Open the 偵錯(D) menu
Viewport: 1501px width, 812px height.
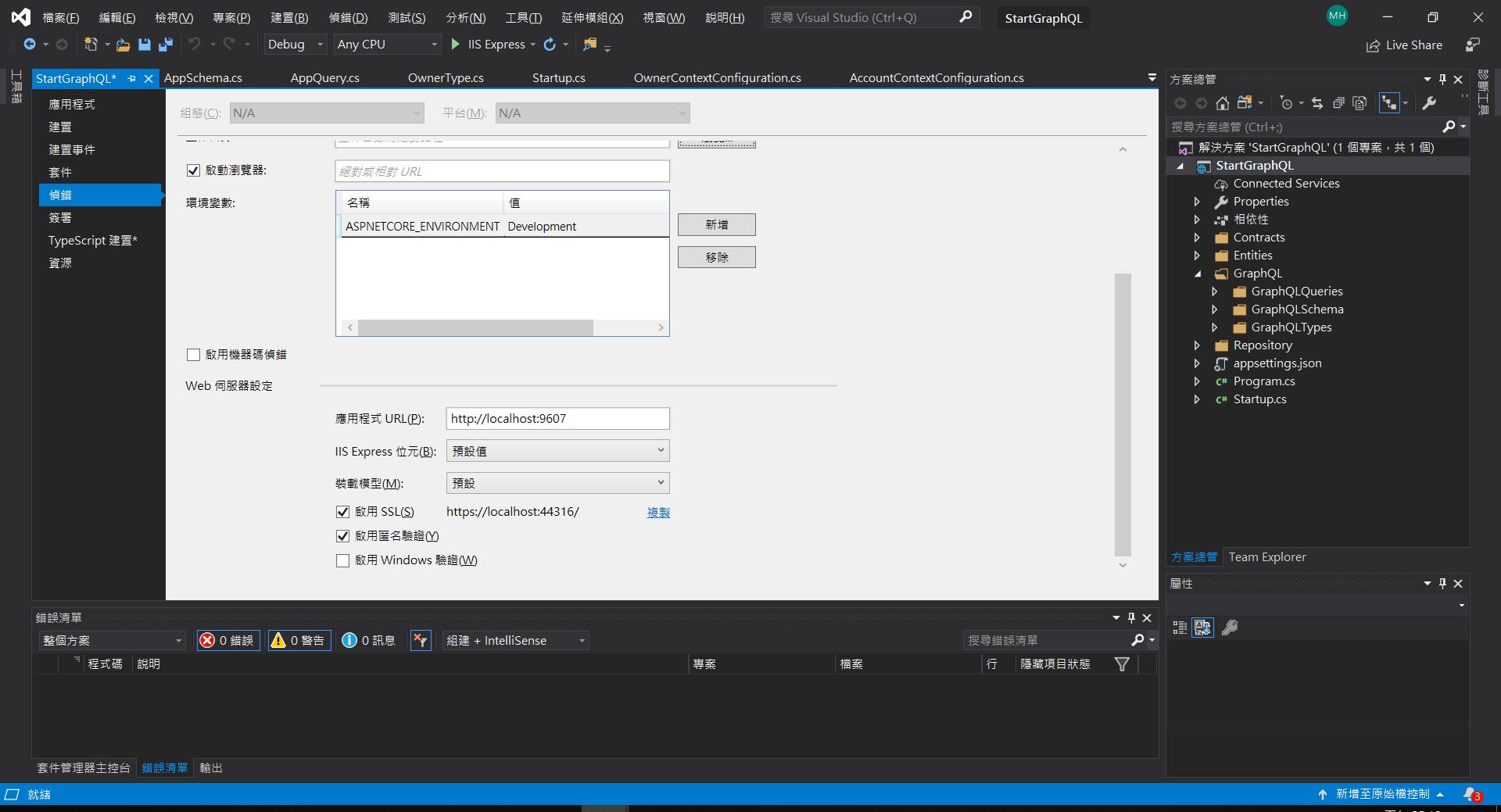coord(348,18)
